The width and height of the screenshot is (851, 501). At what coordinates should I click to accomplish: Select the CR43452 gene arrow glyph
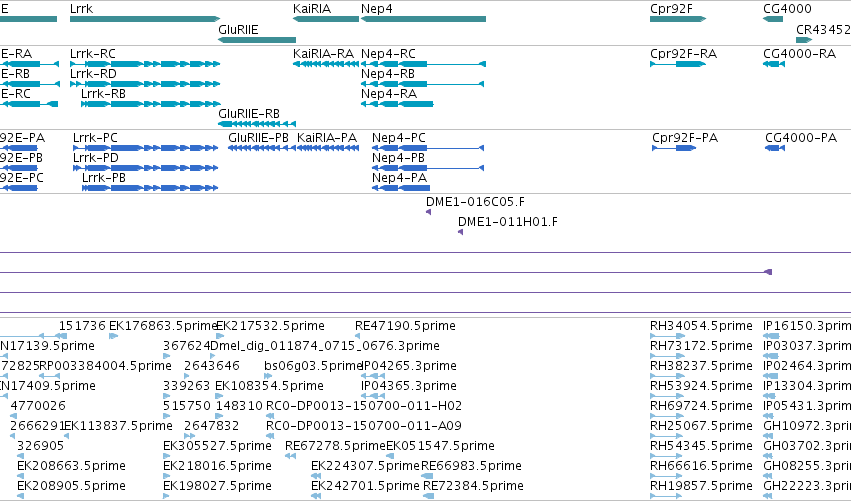804,40
